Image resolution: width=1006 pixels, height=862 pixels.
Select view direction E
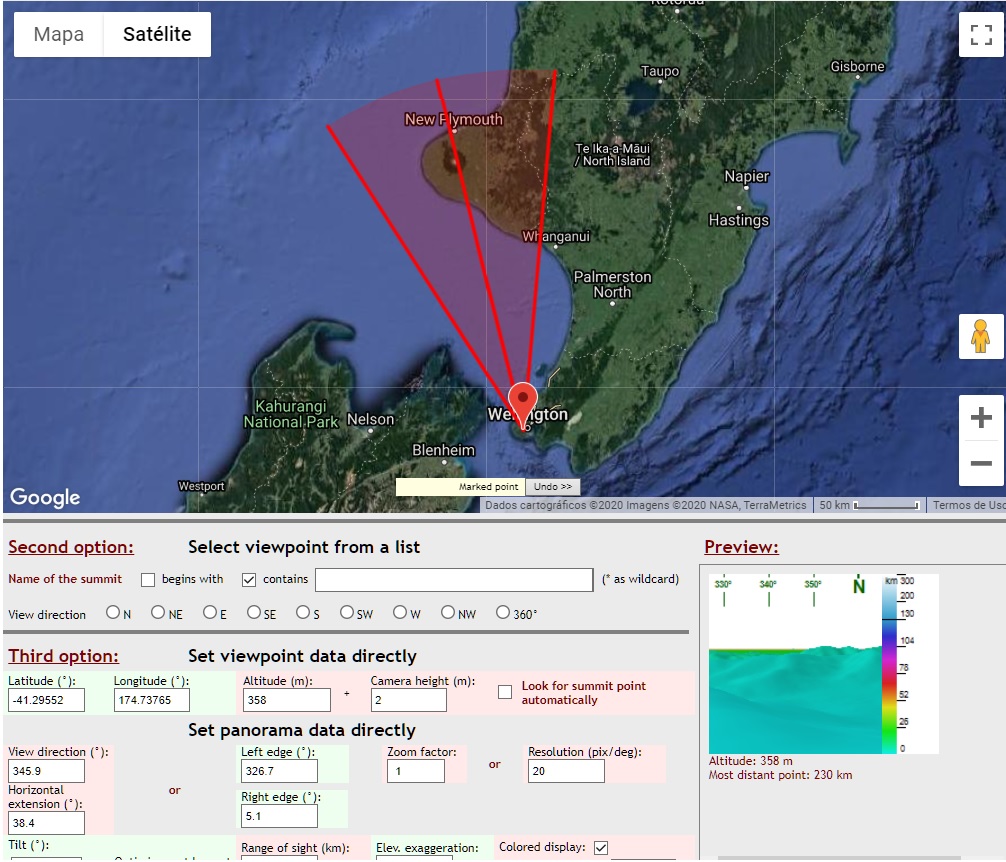point(210,613)
